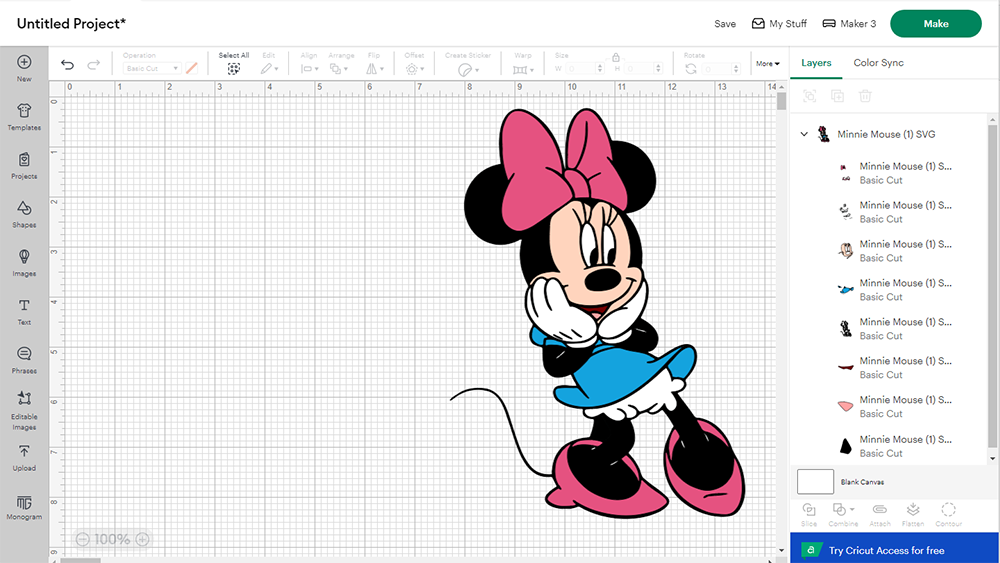
Task: Click the Upload icon in sidebar
Action: (x=24, y=457)
